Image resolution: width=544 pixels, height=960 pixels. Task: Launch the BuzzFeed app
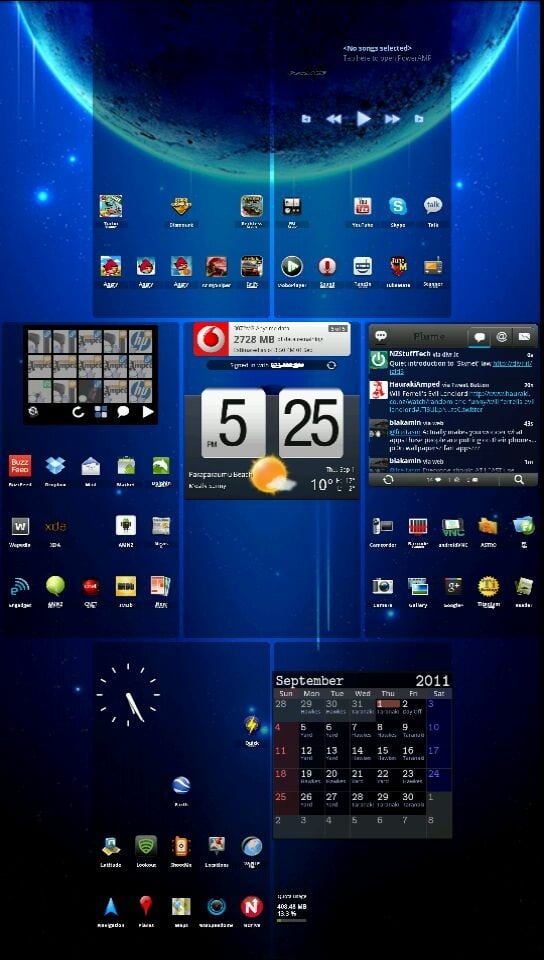tap(20, 466)
